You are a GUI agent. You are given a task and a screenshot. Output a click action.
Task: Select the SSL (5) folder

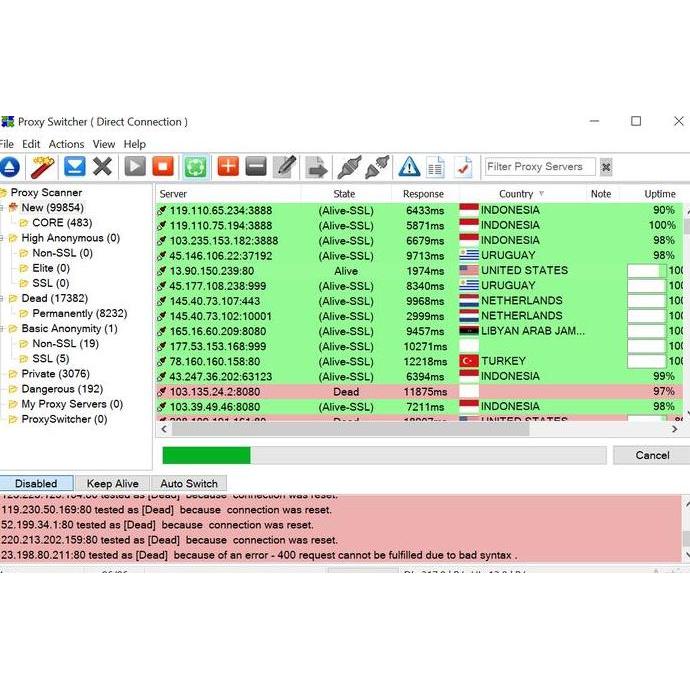(51, 359)
